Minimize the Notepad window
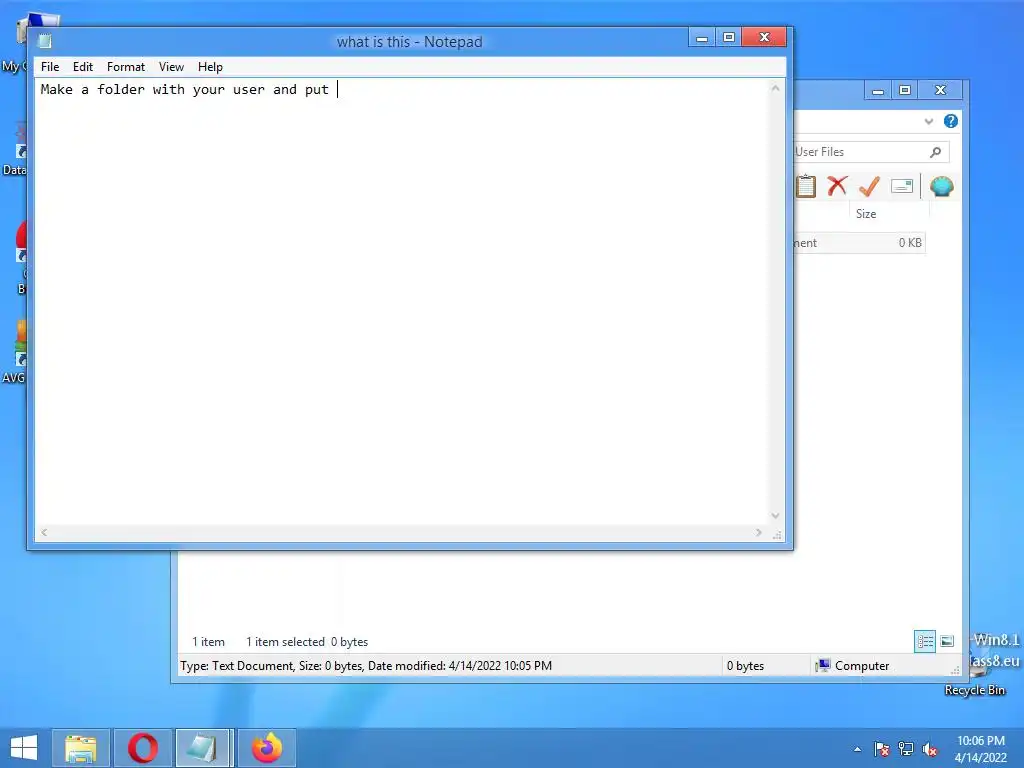Screen dimensions: 1024x768 pyautogui.click(x=702, y=37)
